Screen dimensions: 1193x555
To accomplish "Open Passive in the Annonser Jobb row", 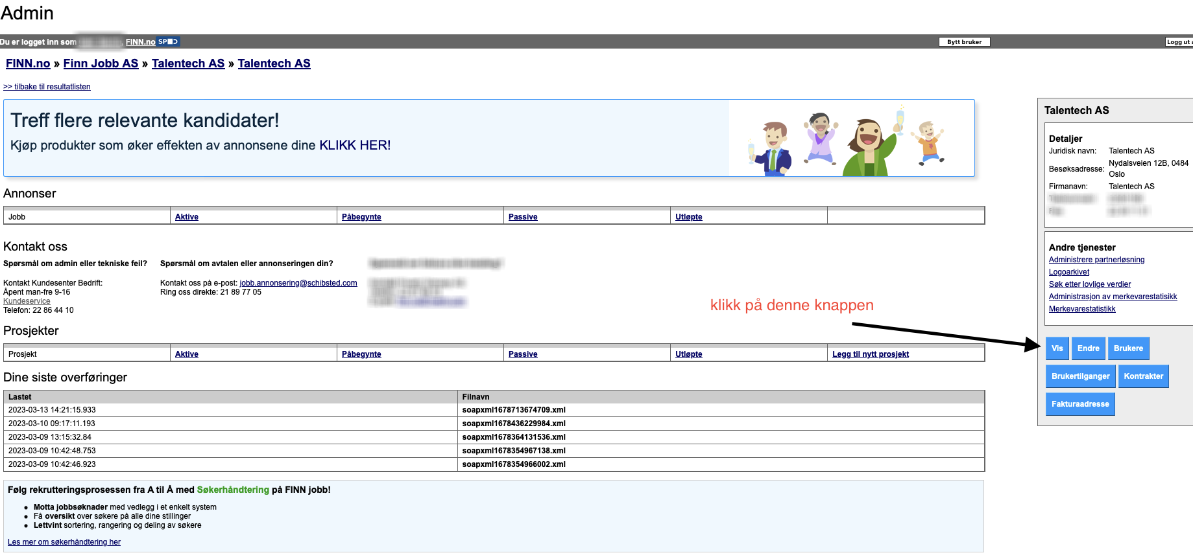I will [523, 217].
